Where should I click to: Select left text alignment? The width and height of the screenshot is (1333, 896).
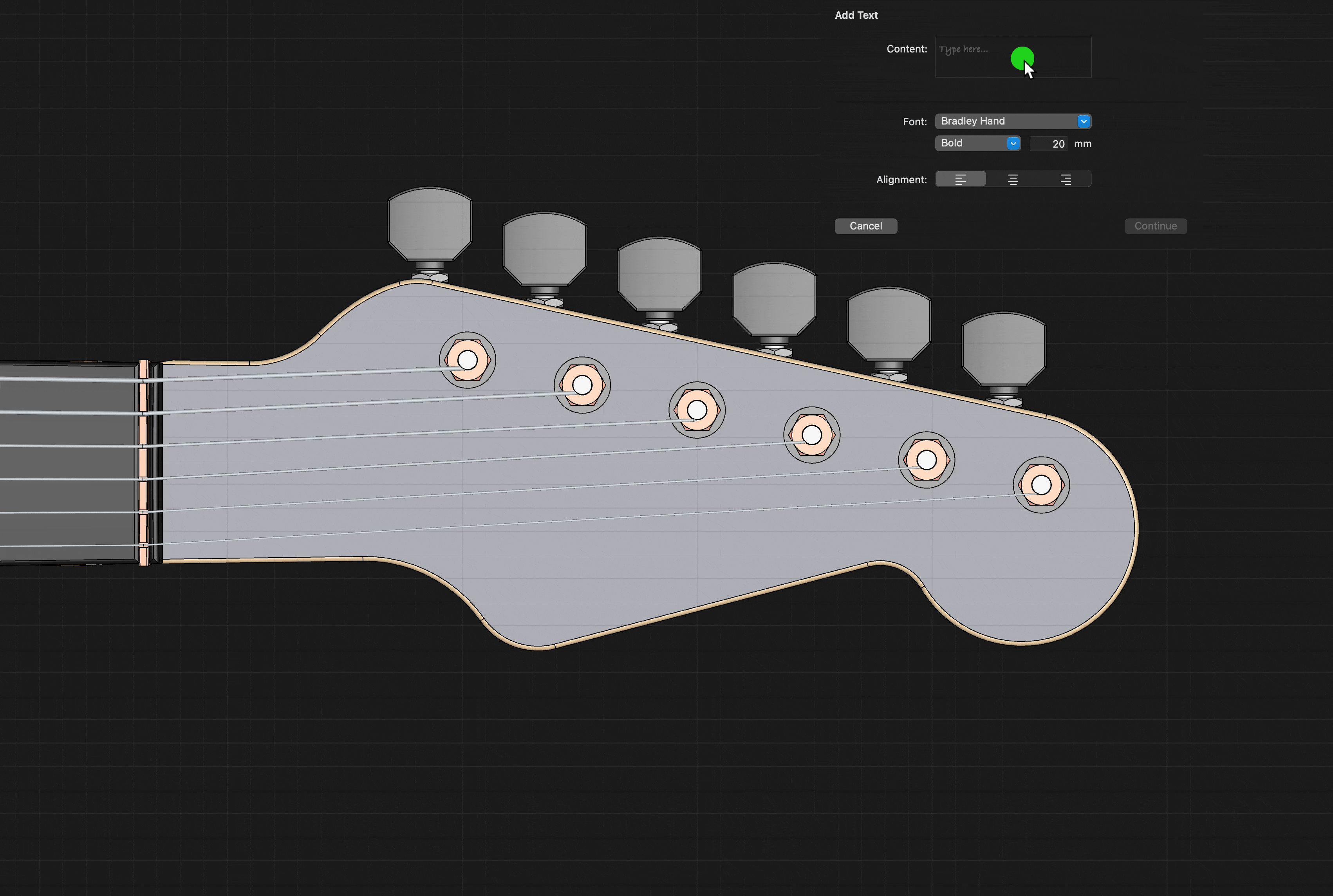coord(961,179)
